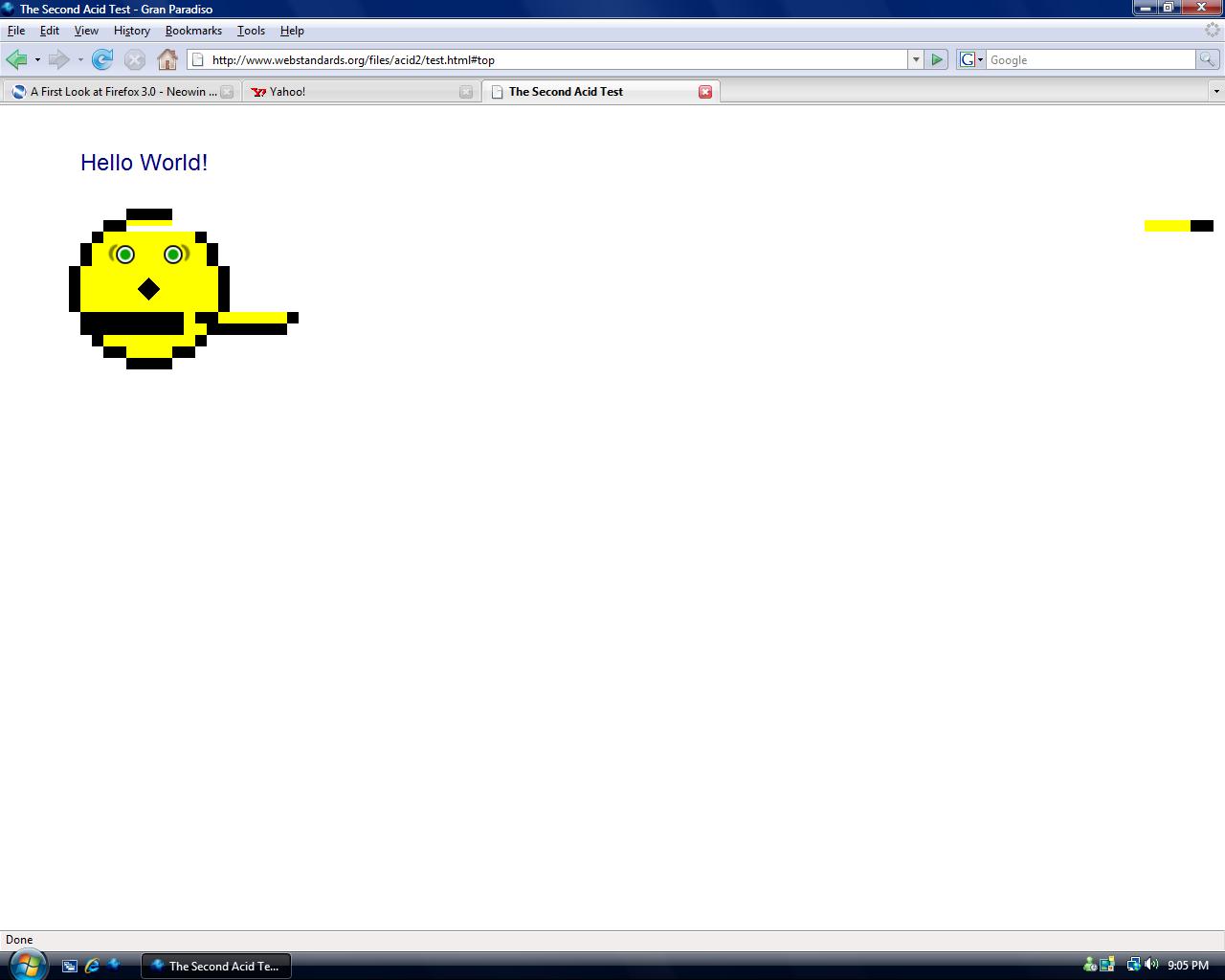The height and width of the screenshot is (980, 1225).
Task: Go to the Home page
Action: (x=167, y=59)
